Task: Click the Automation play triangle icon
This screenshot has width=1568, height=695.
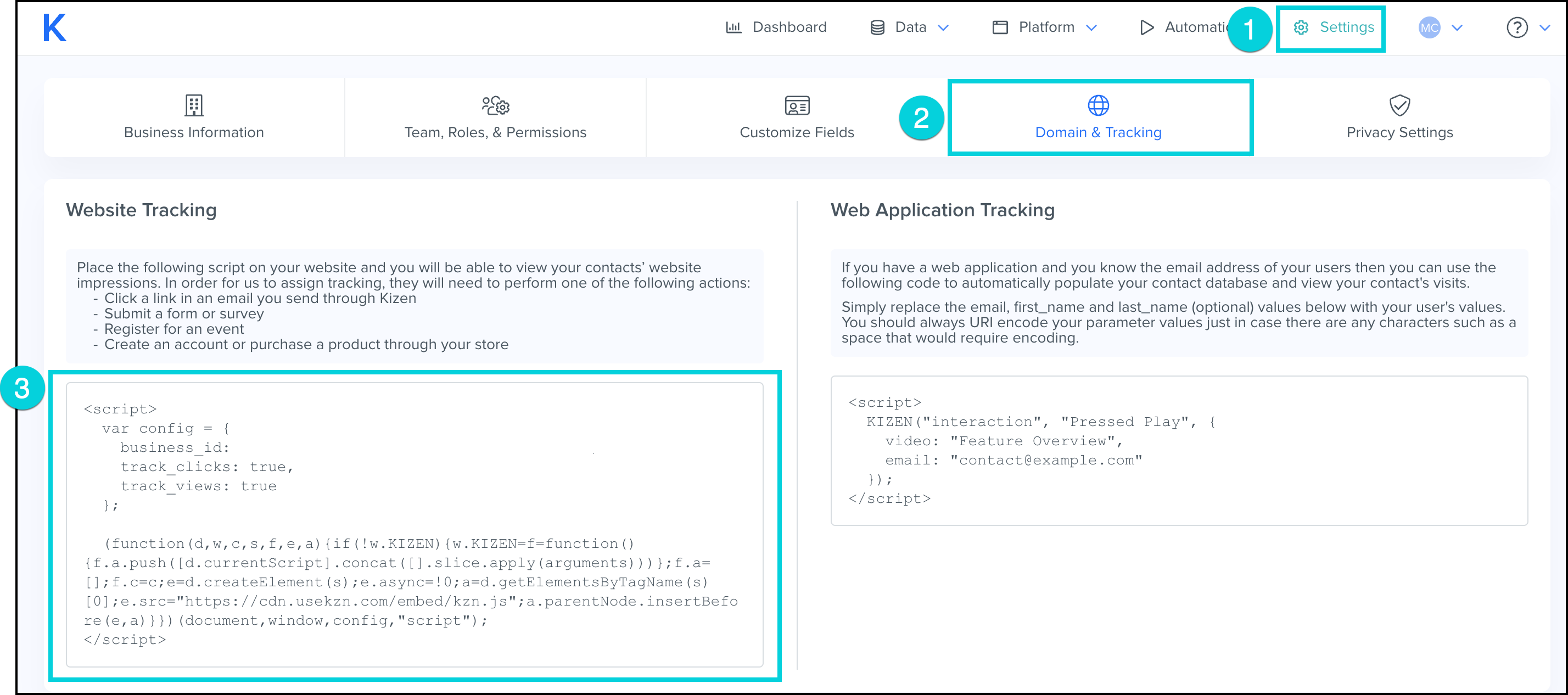Action: coord(1146,27)
